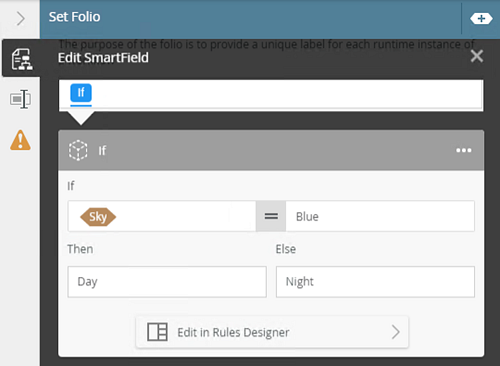The image size is (500, 366).
Task: Open the warning errors tab
Action: [x=20, y=140]
